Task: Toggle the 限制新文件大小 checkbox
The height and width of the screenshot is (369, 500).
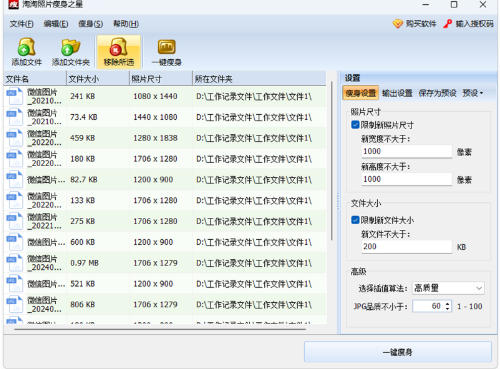Action: 355,220
